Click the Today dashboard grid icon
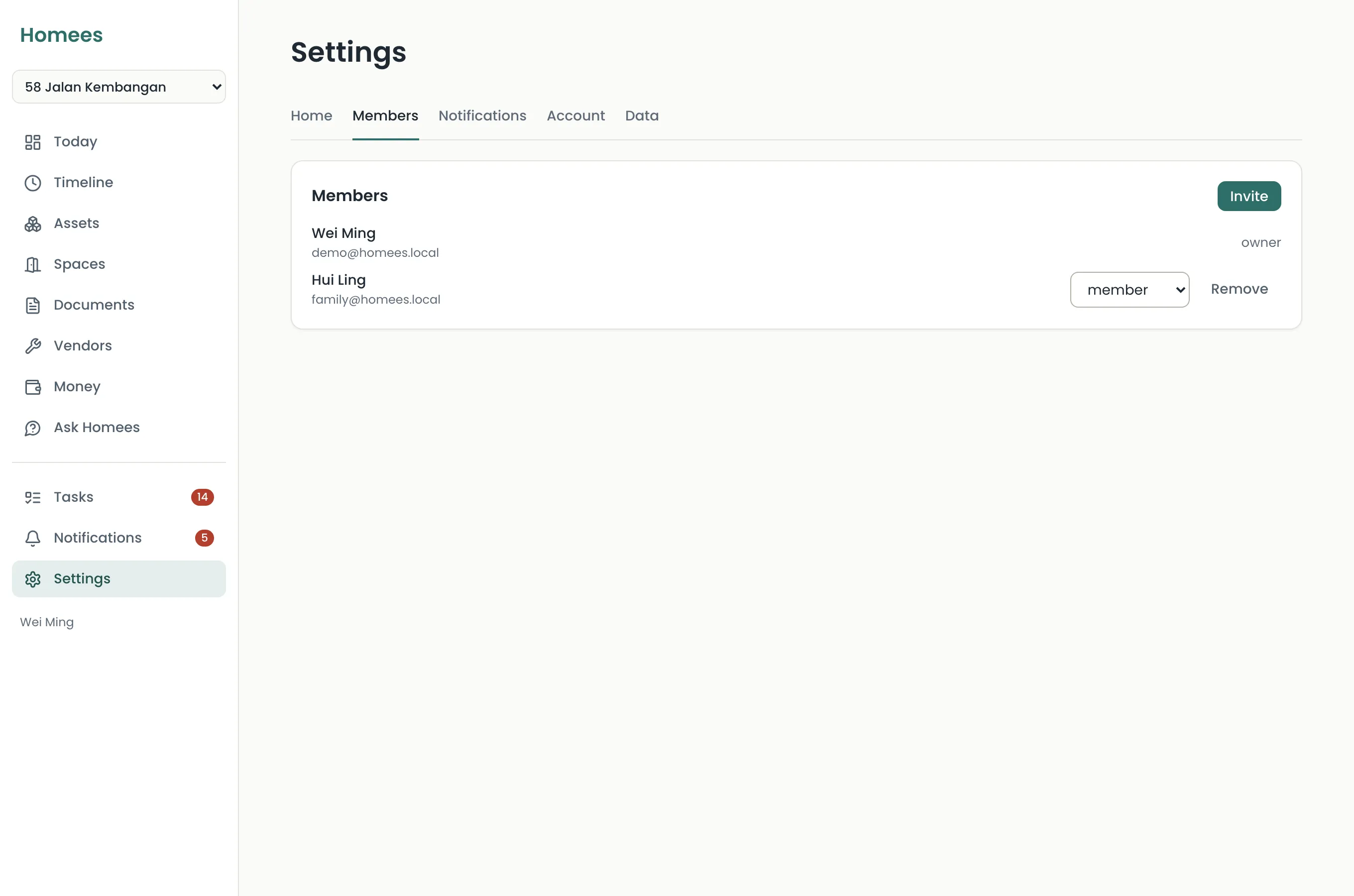Image resolution: width=1354 pixels, height=896 pixels. [32, 142]
